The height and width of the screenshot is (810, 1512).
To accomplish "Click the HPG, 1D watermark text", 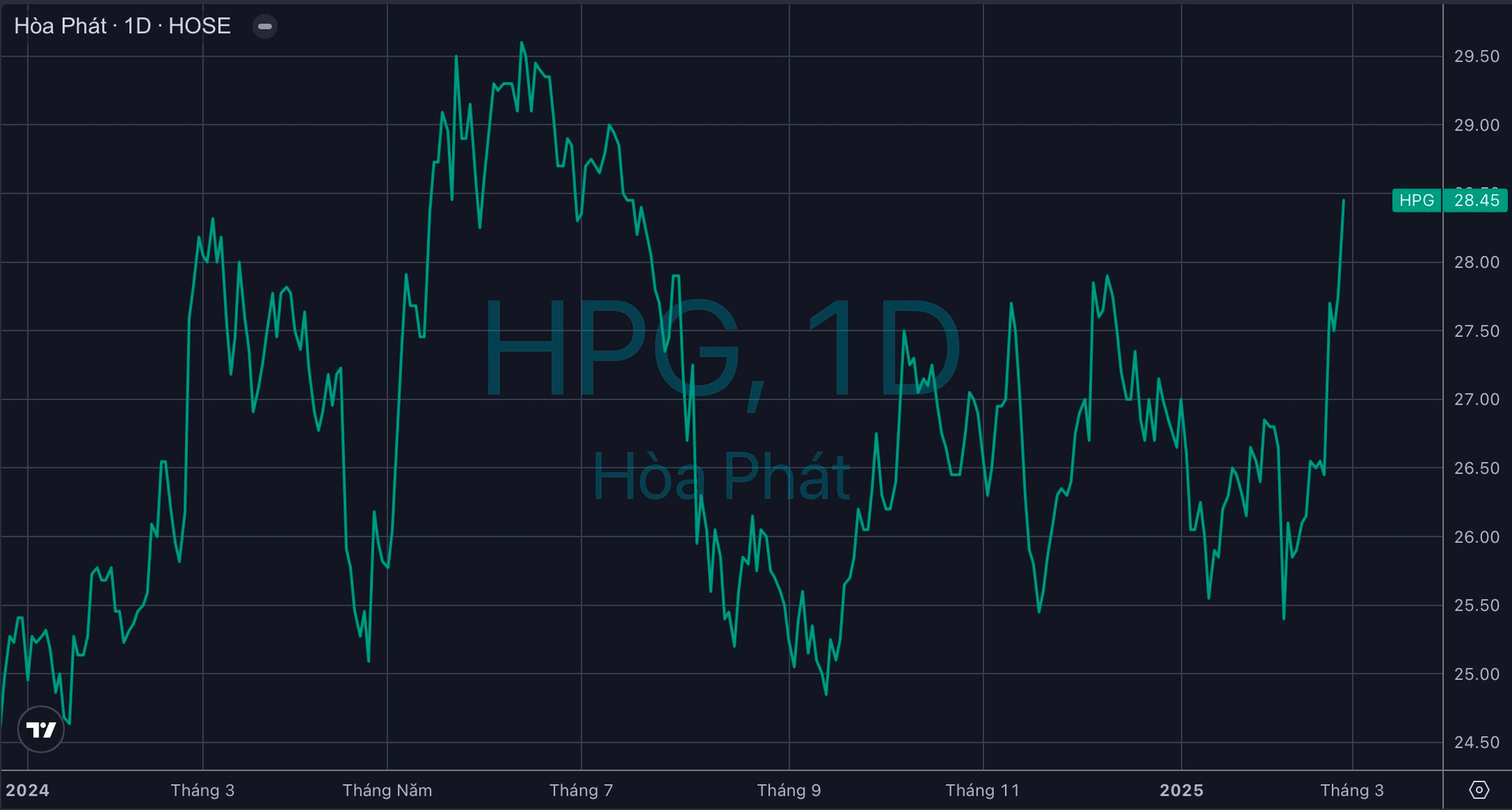I will (721, 347).
